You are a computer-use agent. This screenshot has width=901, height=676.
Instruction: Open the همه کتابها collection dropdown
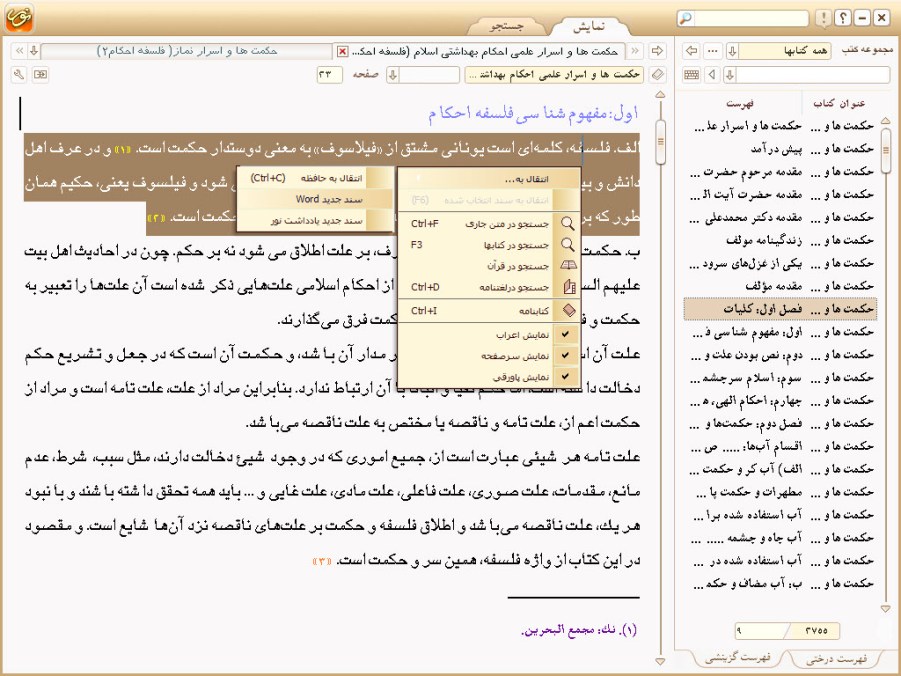pyautogui.click(x=732, y=51)
